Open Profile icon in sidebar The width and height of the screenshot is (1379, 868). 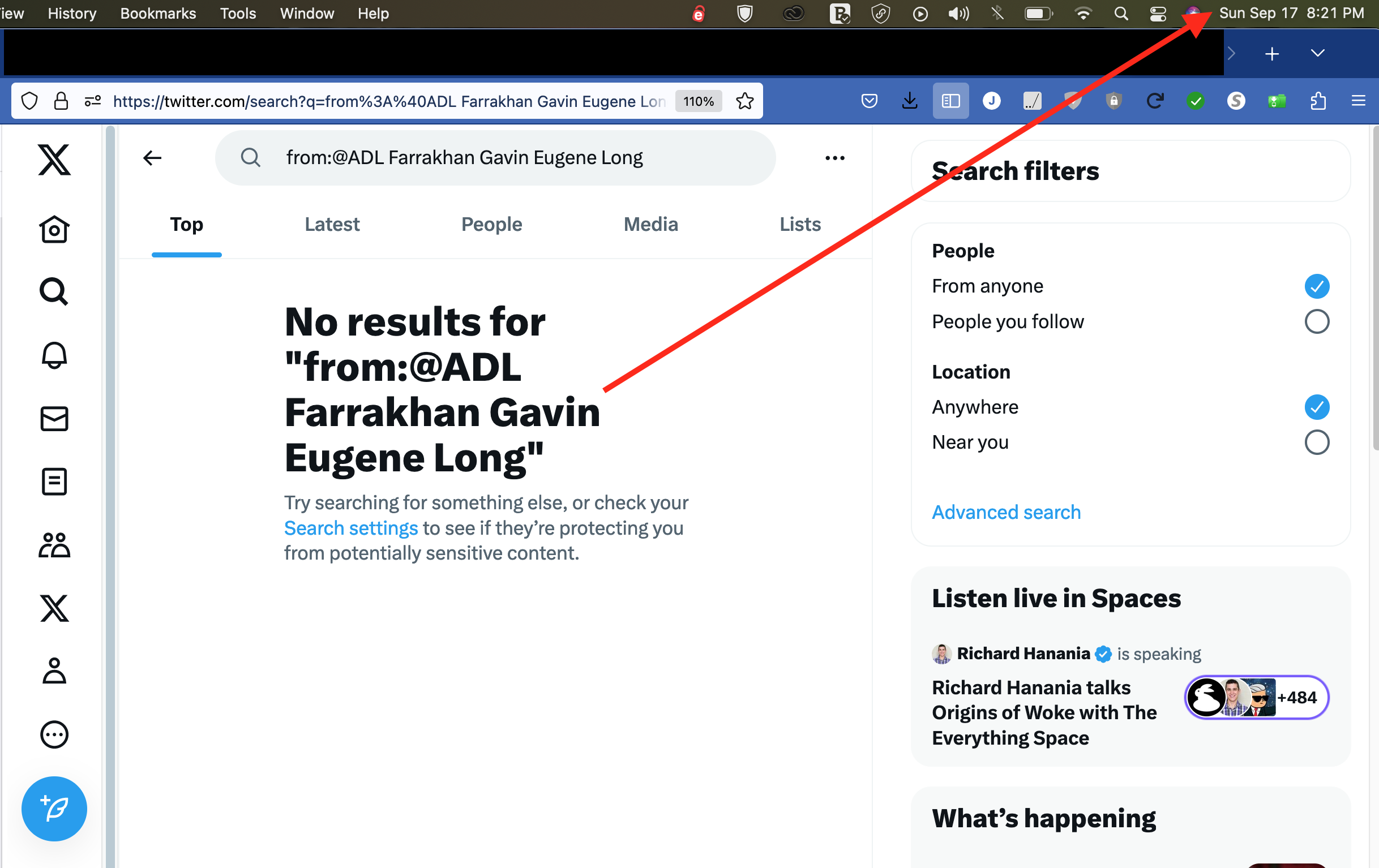click(54, 671)
